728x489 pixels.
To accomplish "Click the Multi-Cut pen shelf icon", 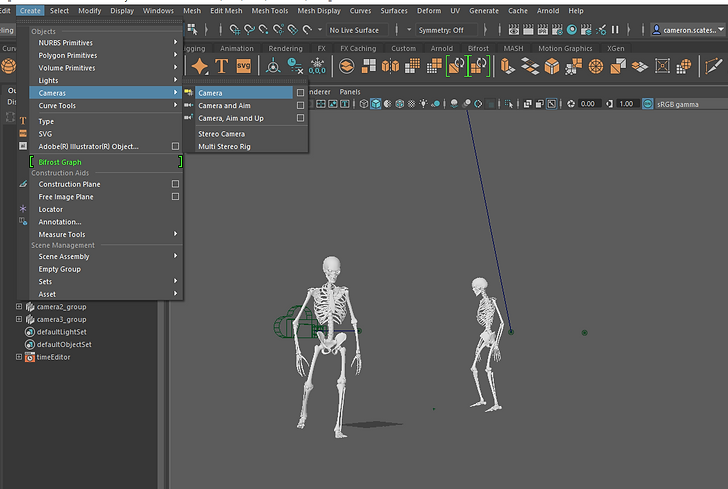I will (713, 66).
